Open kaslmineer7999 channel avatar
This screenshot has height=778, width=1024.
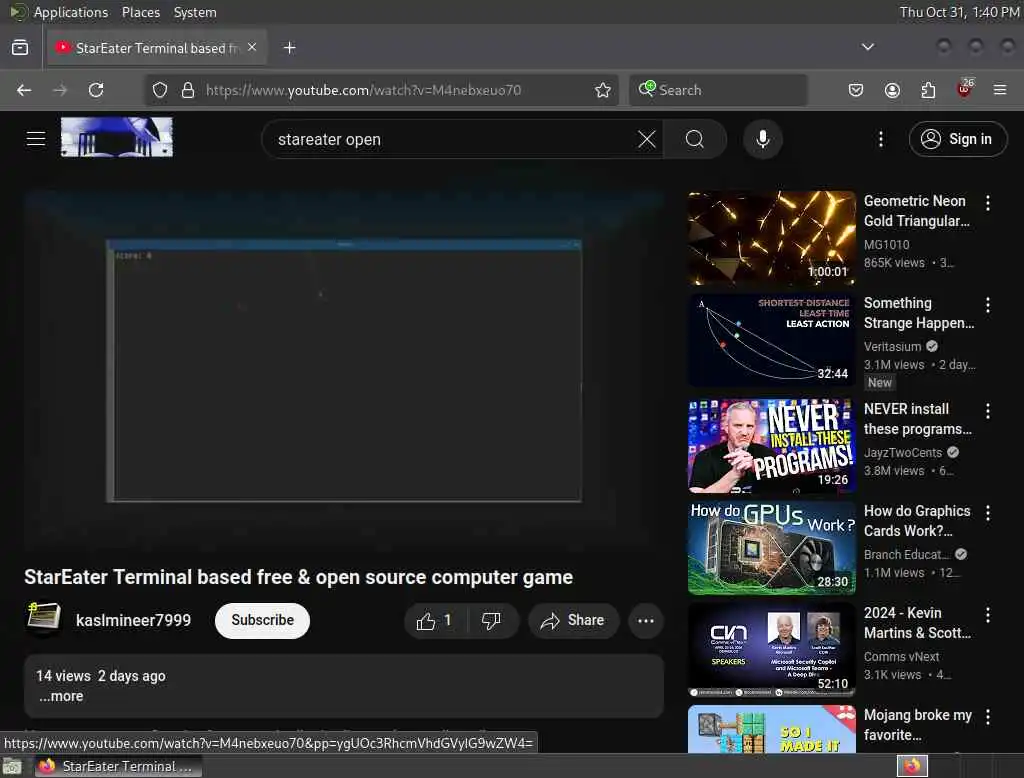44,619
